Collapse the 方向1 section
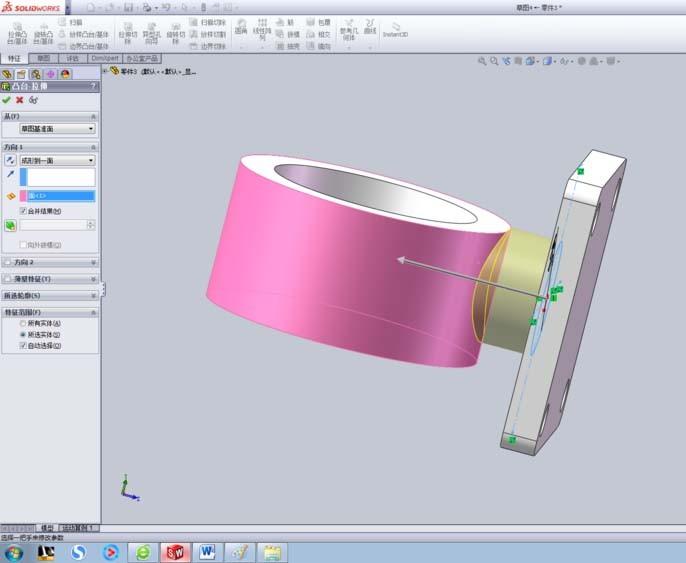 [93, 147]
